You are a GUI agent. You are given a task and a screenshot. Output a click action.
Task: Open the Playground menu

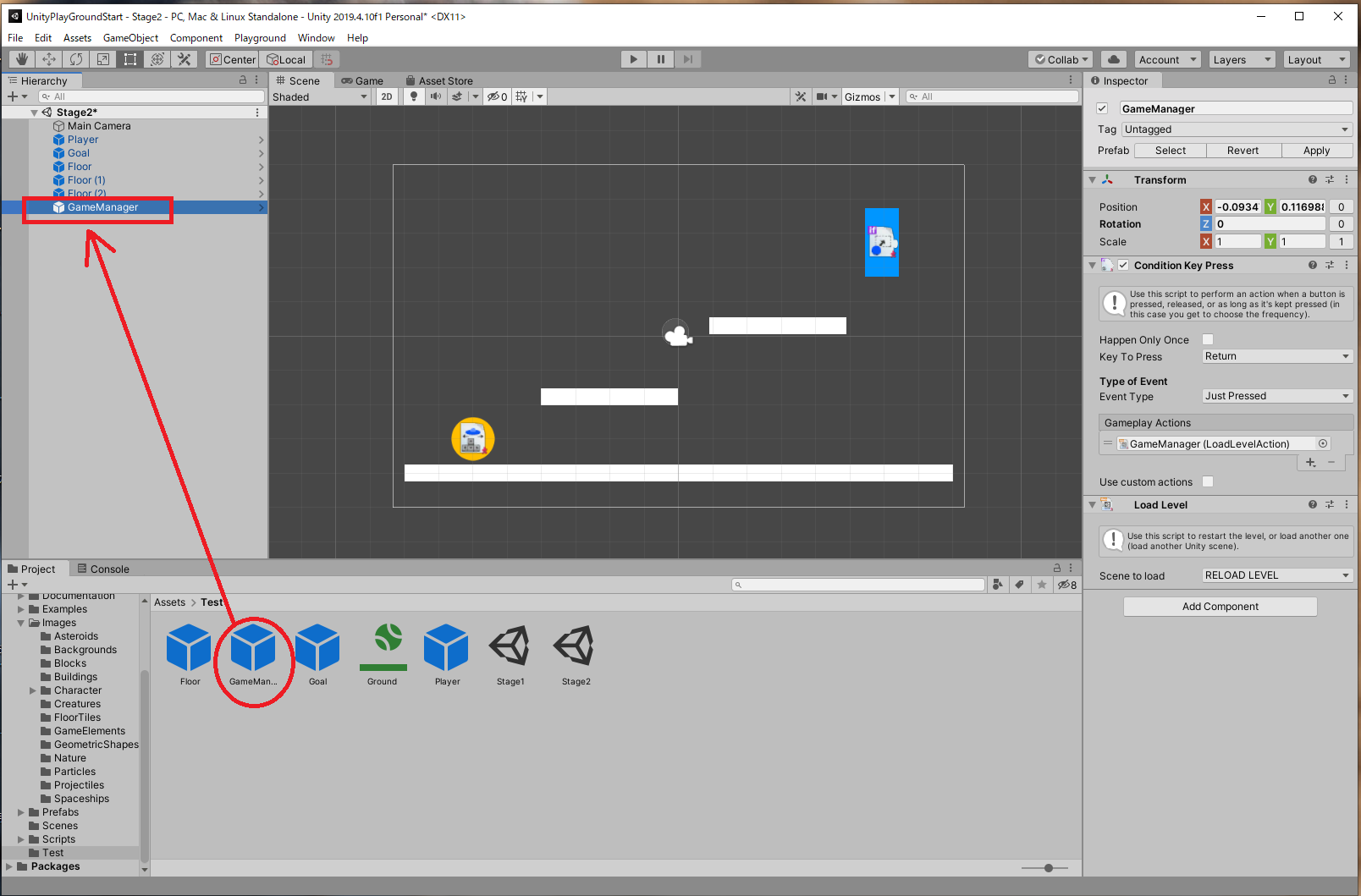(260, 38)
